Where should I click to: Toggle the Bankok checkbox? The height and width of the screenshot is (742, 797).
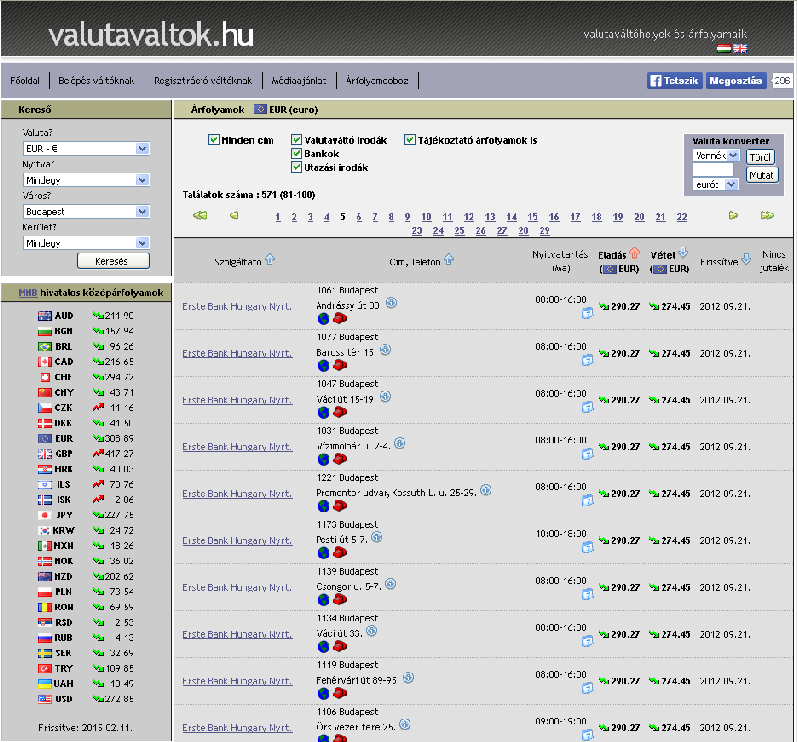296,153
